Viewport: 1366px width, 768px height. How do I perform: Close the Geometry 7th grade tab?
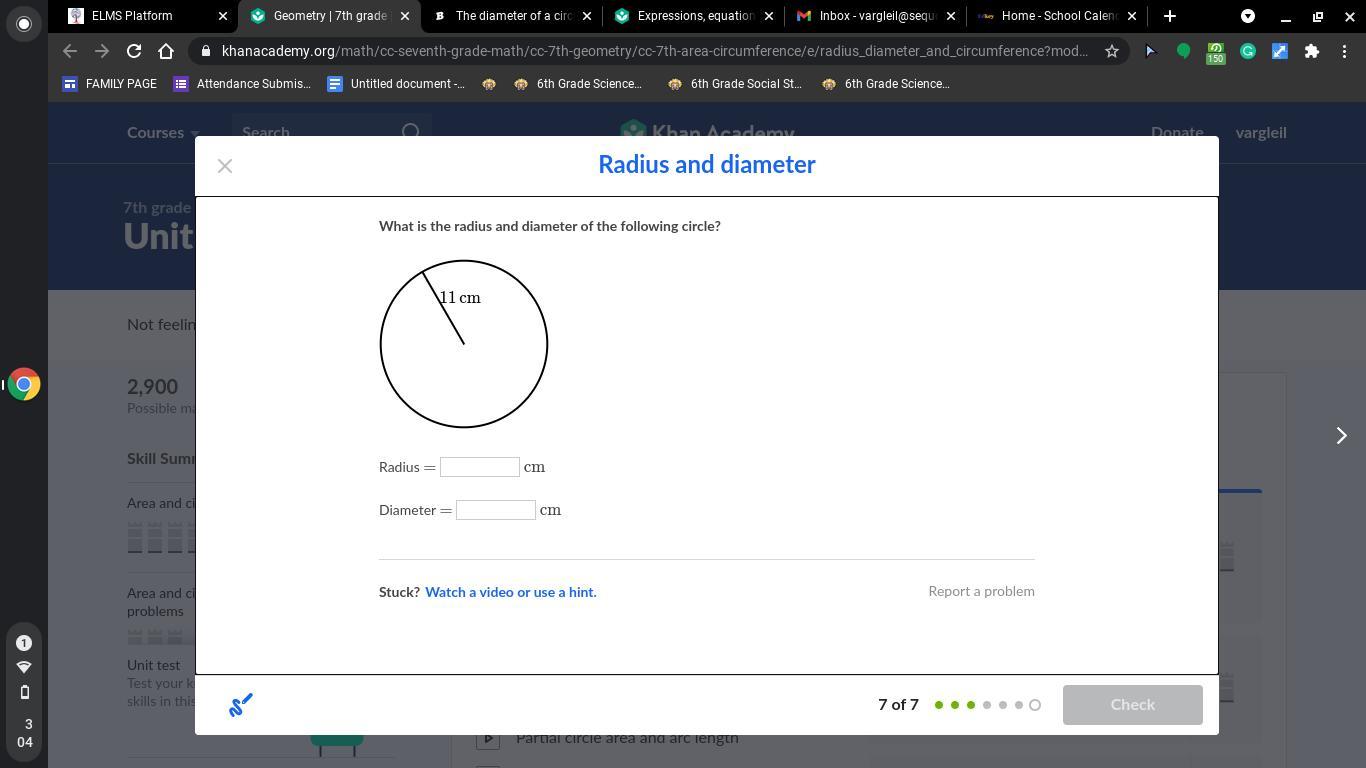(x=405, y=16)
